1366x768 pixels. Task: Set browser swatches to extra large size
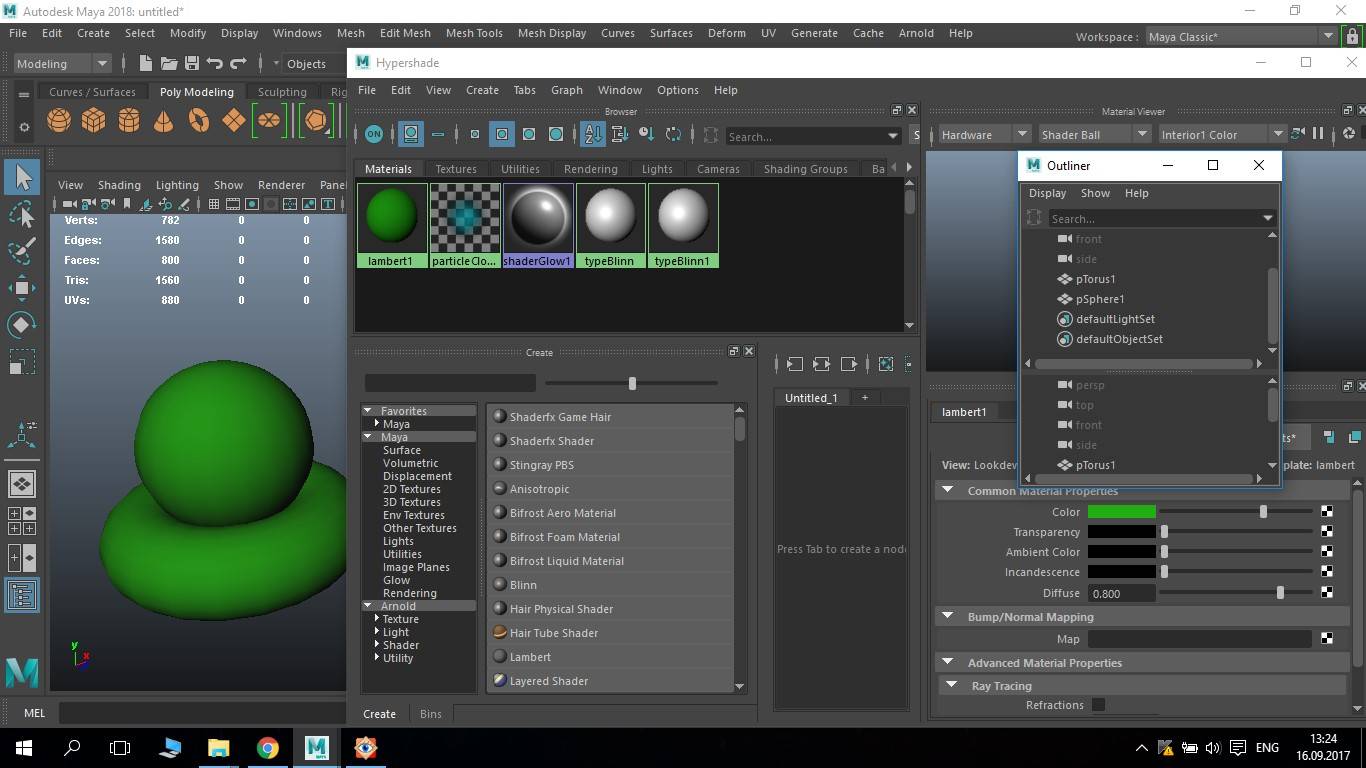coord(556,134)
